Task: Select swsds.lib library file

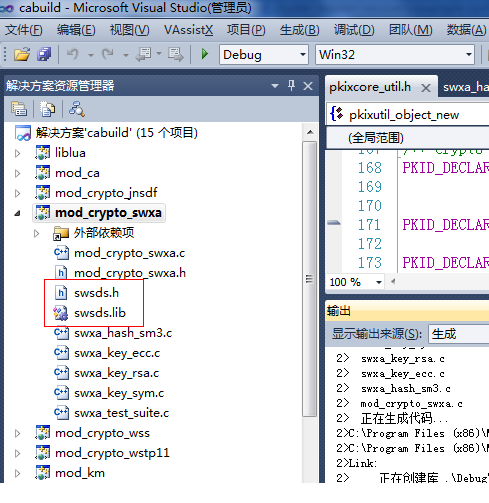Action: 100,313
